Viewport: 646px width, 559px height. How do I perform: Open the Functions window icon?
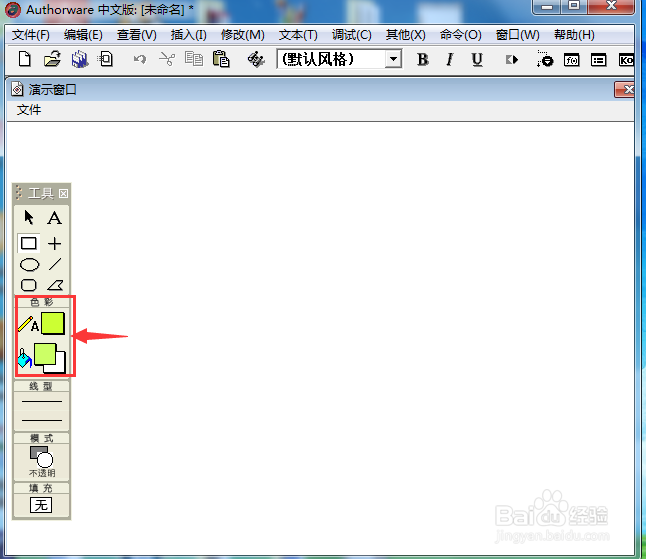pos(572,60)
